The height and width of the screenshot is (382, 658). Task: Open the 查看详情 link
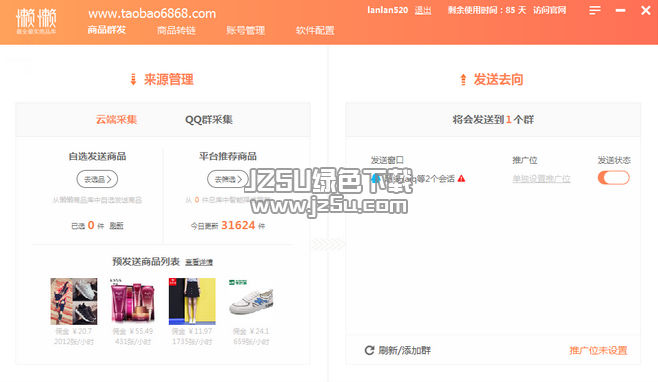[199, 262]
